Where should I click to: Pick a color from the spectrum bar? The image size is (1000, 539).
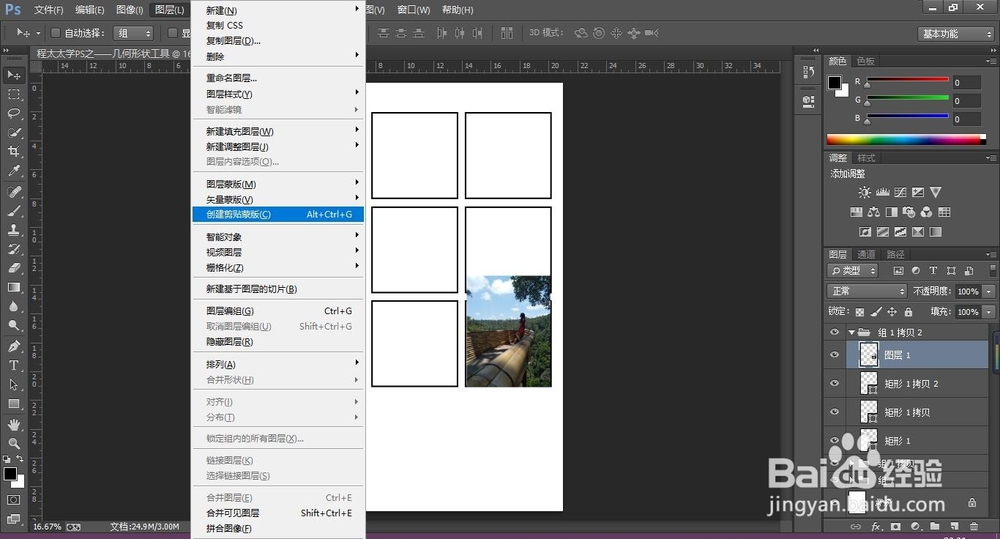[906, 140]
